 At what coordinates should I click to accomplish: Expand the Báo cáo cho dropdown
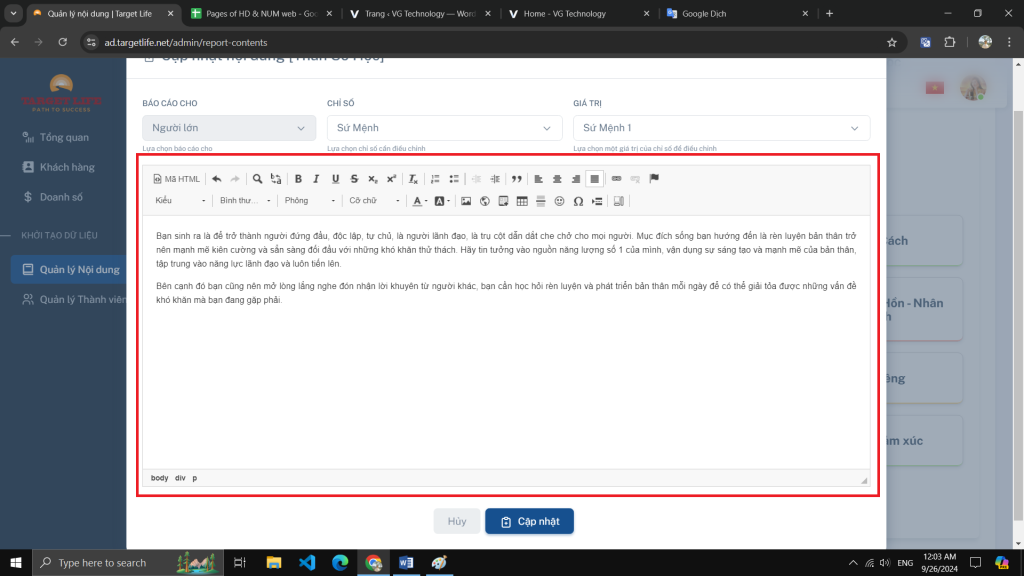click(229, 128)
